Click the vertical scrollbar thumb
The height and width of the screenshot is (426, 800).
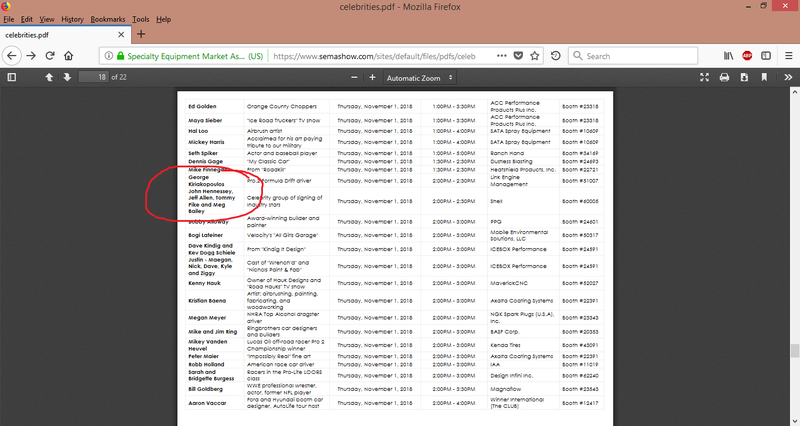795,350
